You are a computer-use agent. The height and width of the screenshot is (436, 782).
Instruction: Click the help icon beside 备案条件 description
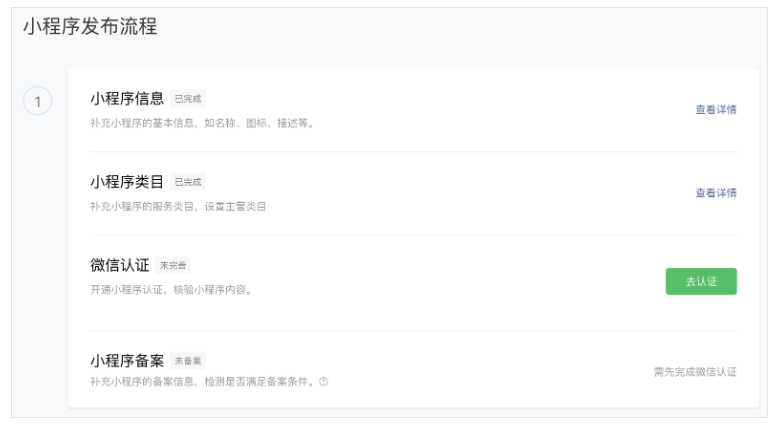click(324, 381)
